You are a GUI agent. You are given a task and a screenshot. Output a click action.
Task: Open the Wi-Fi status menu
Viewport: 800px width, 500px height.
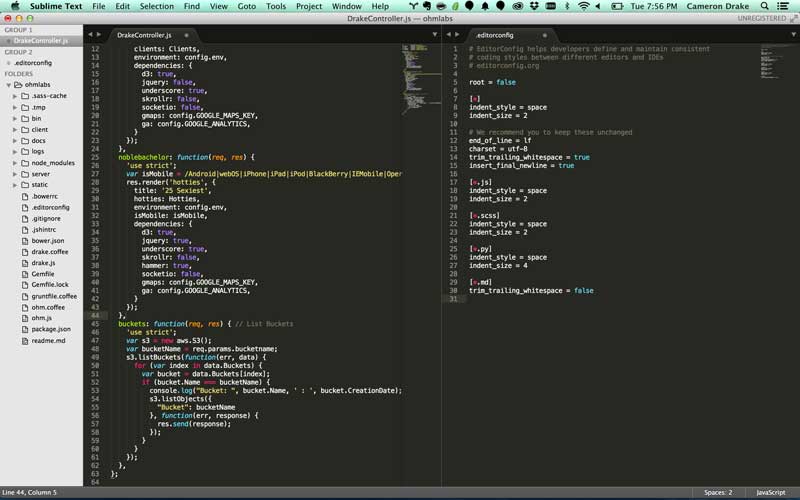583,6
